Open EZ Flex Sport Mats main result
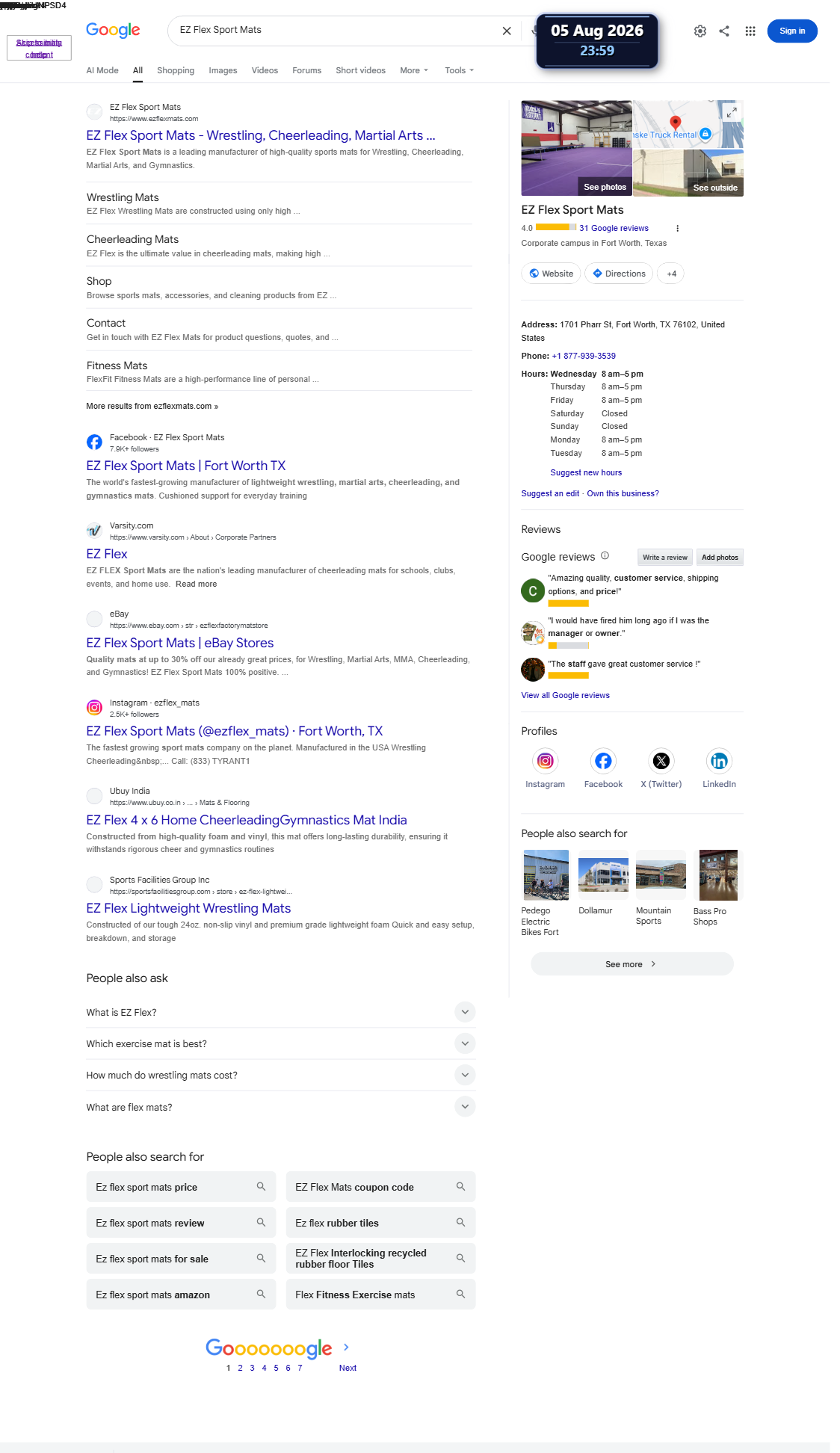 coord(260,135)
